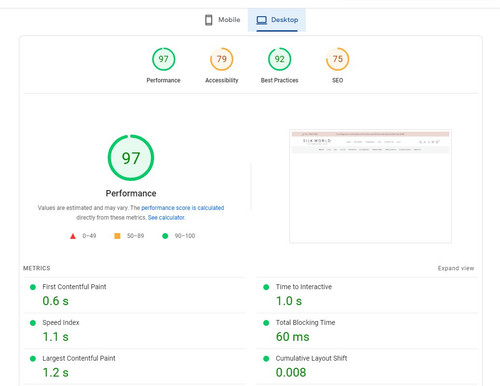Click the 0-49 legend range text
500x386 pixels.
tap(89, 236)
